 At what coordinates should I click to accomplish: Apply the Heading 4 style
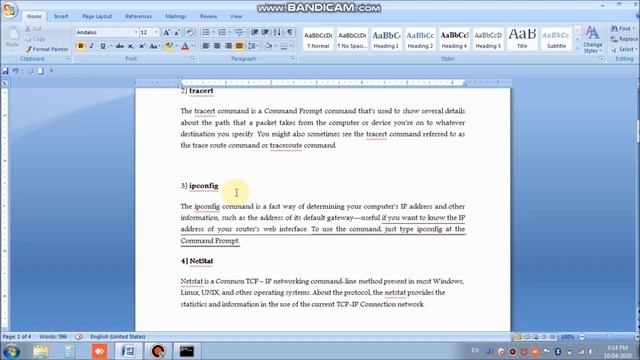(454, 39)
